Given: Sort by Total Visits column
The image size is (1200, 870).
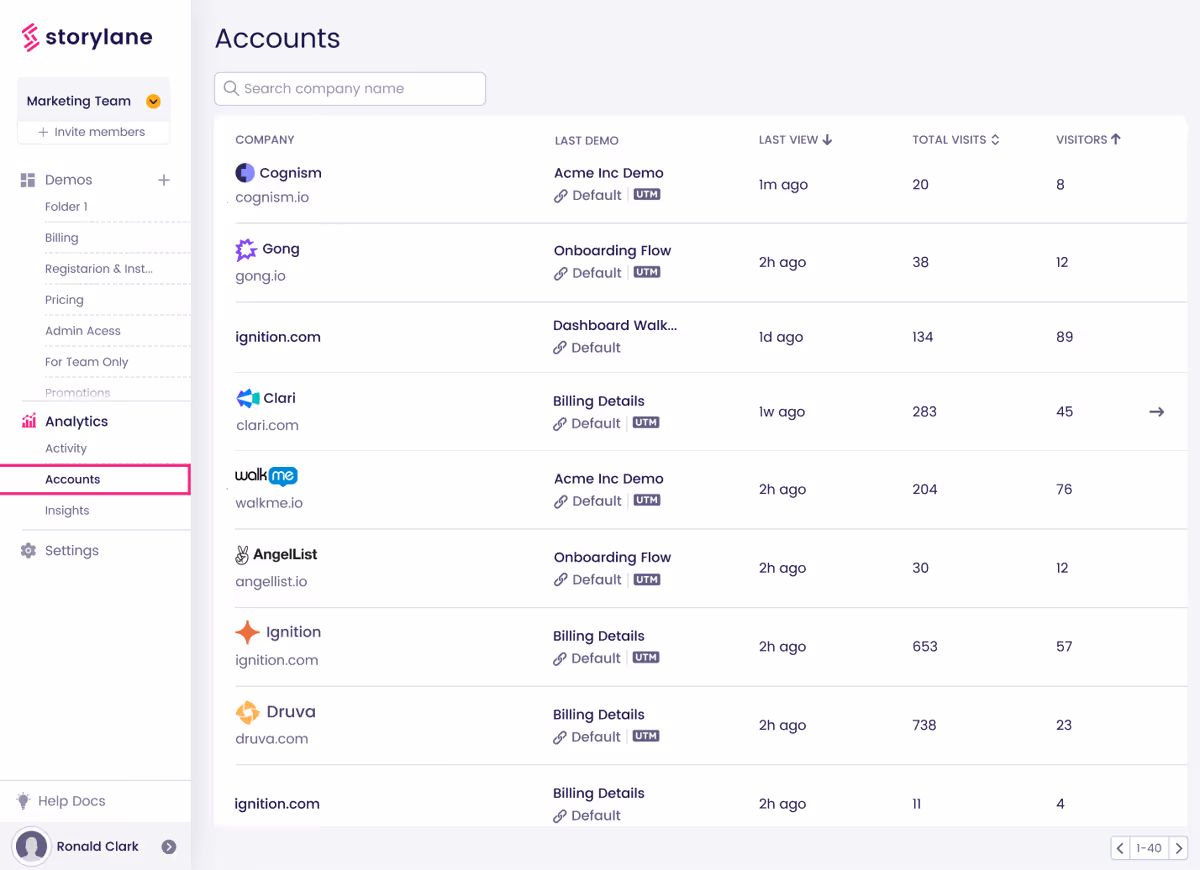Looking at the screenshot, I should click(x=956, y=140).
